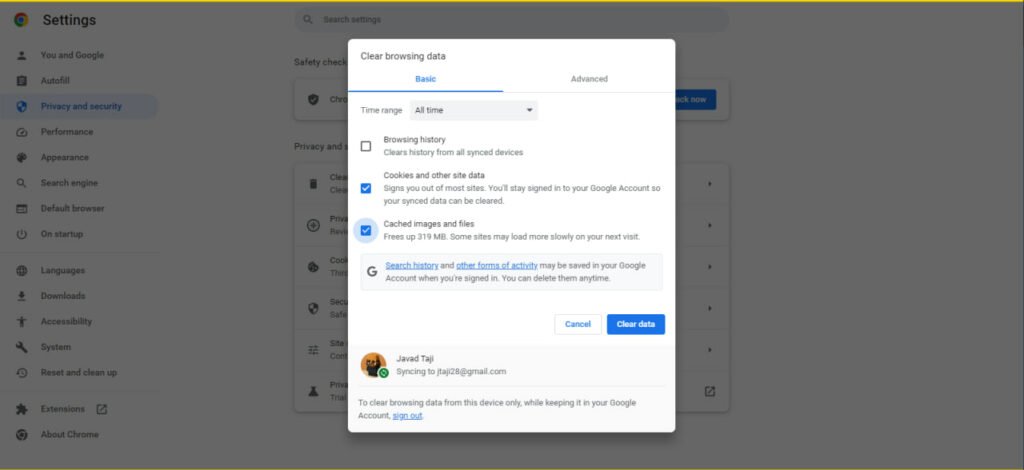1024x470 pixels.
Task: Open the other forms of activity link
Action: point(497,265)
